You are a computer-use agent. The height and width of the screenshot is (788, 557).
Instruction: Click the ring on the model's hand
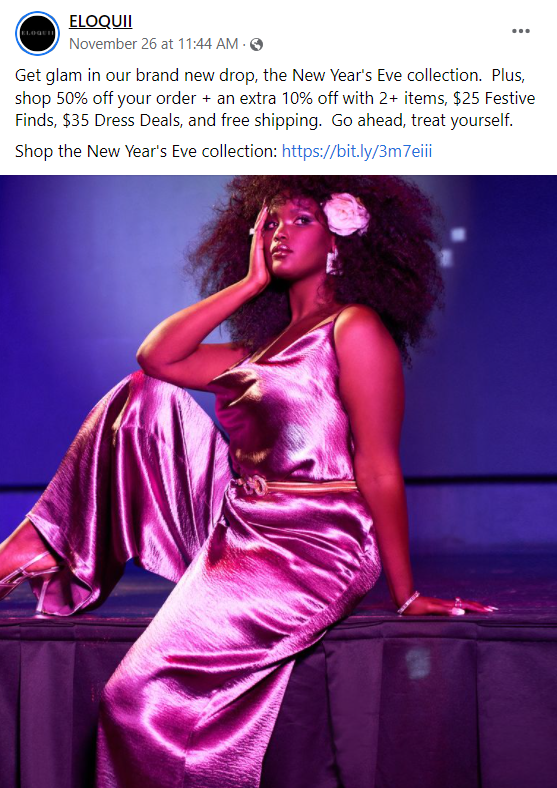457,606
